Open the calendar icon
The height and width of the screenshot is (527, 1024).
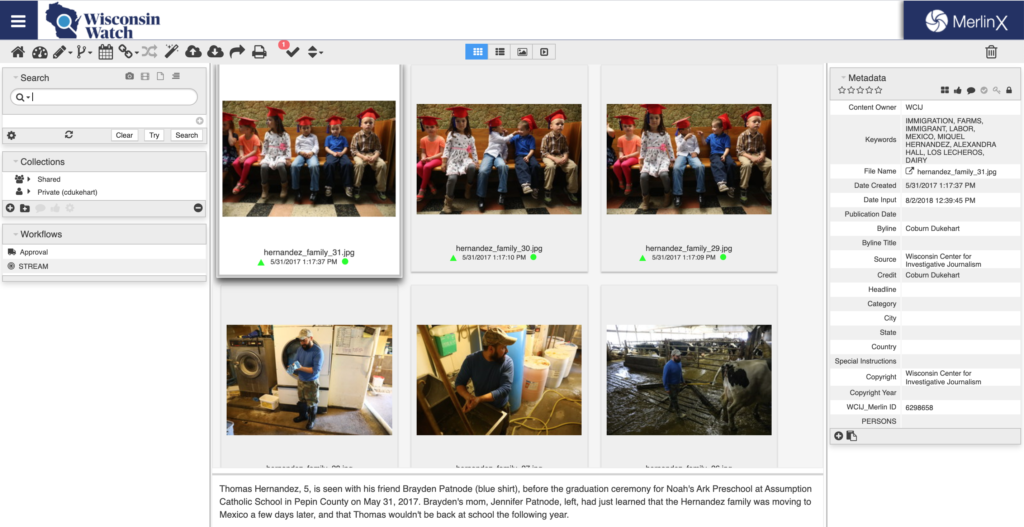tap(106, 52)
